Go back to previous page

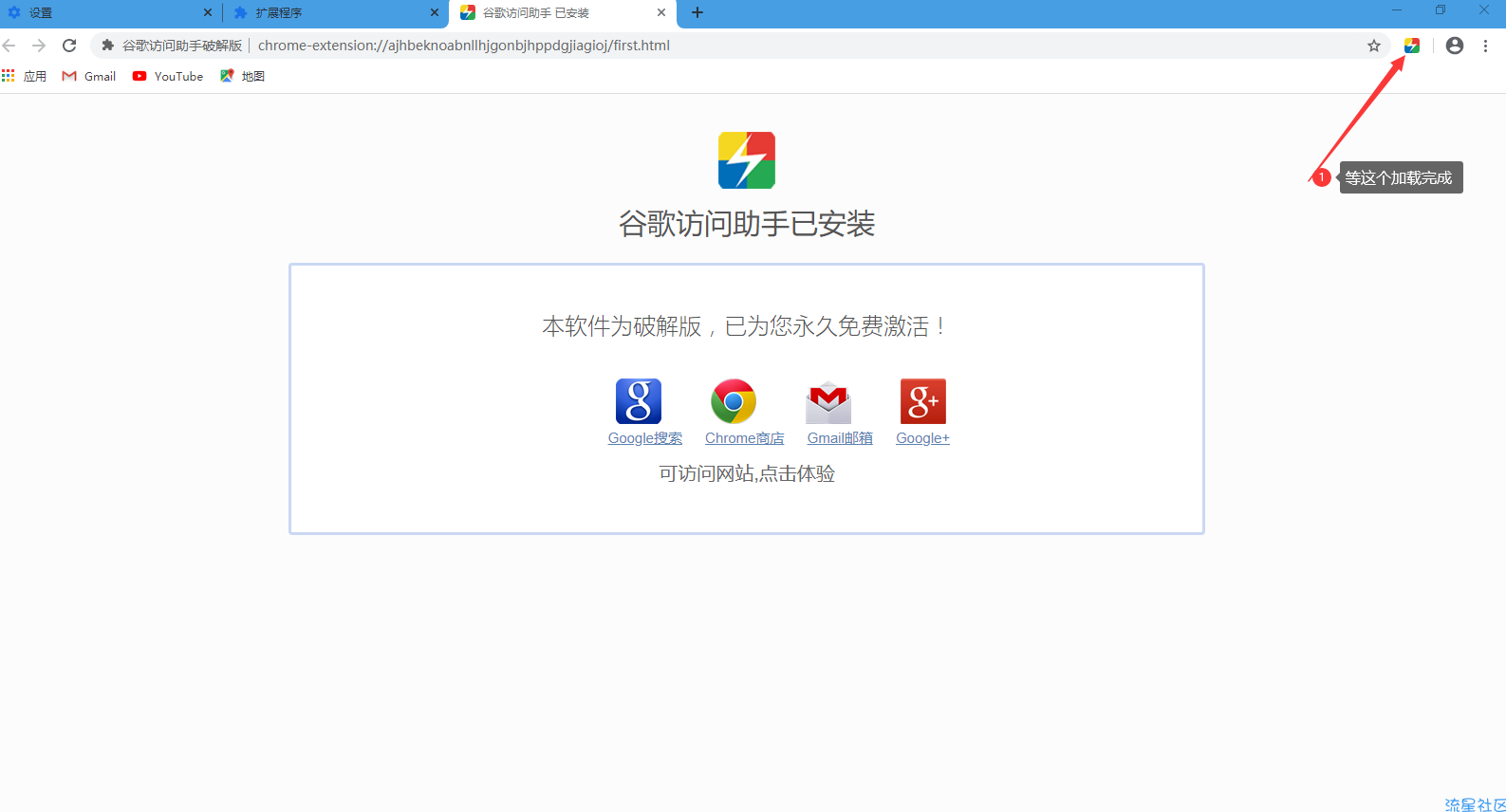point(9,46)
